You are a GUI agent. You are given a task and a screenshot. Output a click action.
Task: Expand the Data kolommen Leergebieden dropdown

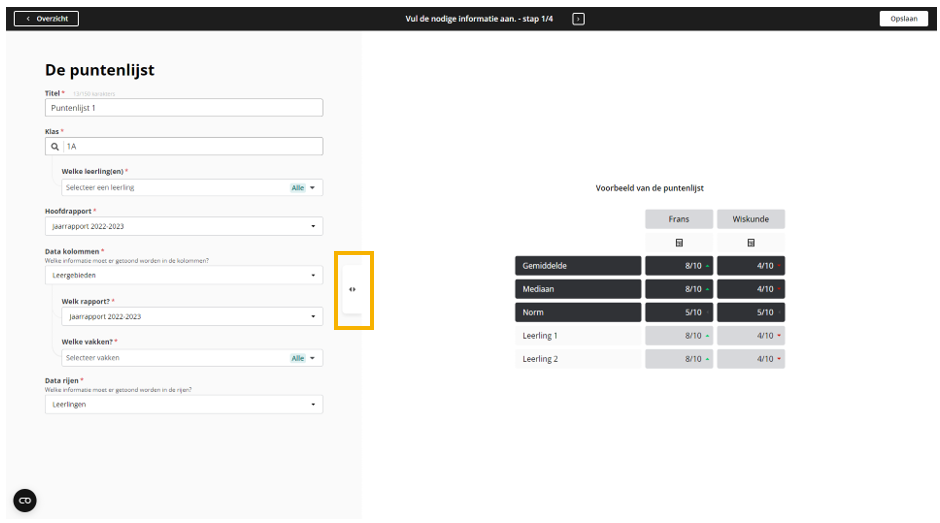pos(184,275)
